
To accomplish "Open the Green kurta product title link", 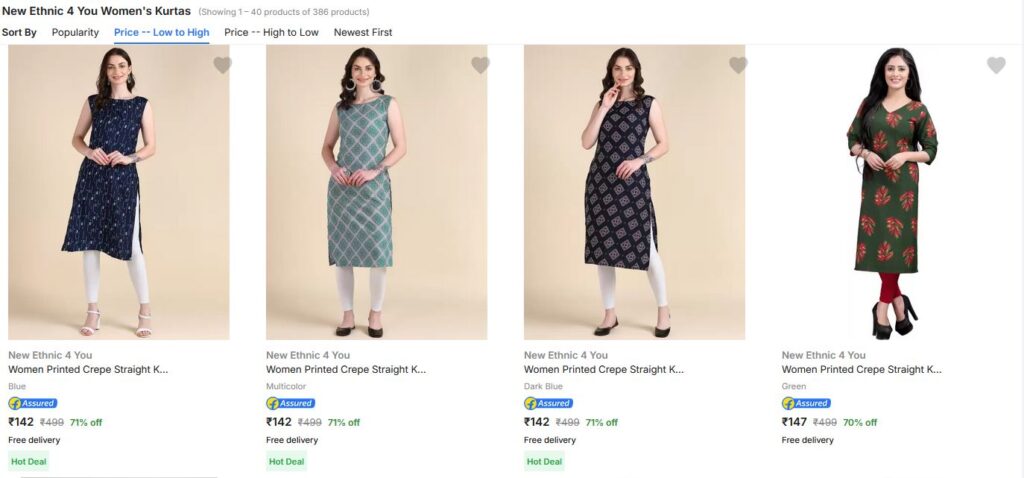I will pos(861,369).
